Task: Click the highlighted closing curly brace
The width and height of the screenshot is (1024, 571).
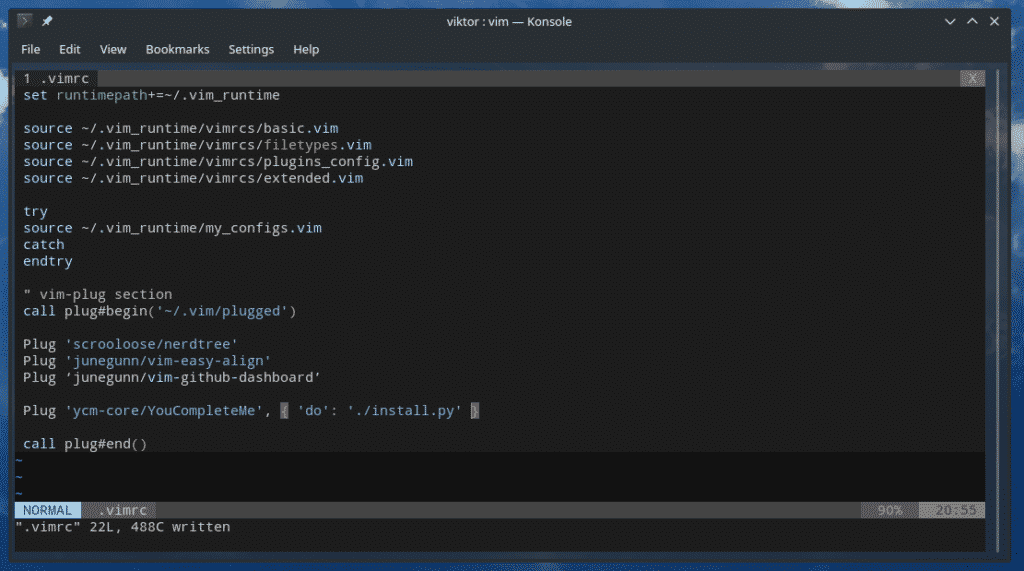Action: pos(475,411)
